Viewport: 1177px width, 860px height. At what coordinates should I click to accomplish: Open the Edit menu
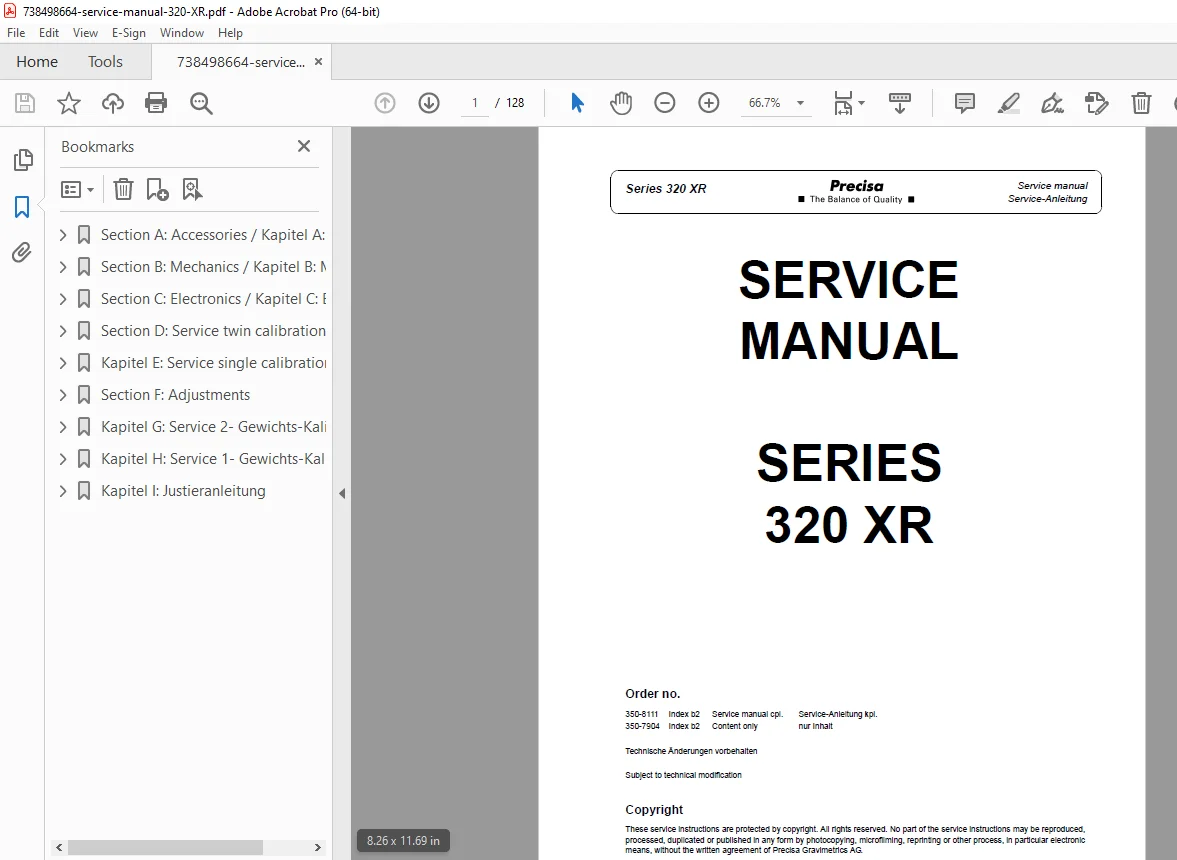[x=49, y=33]
